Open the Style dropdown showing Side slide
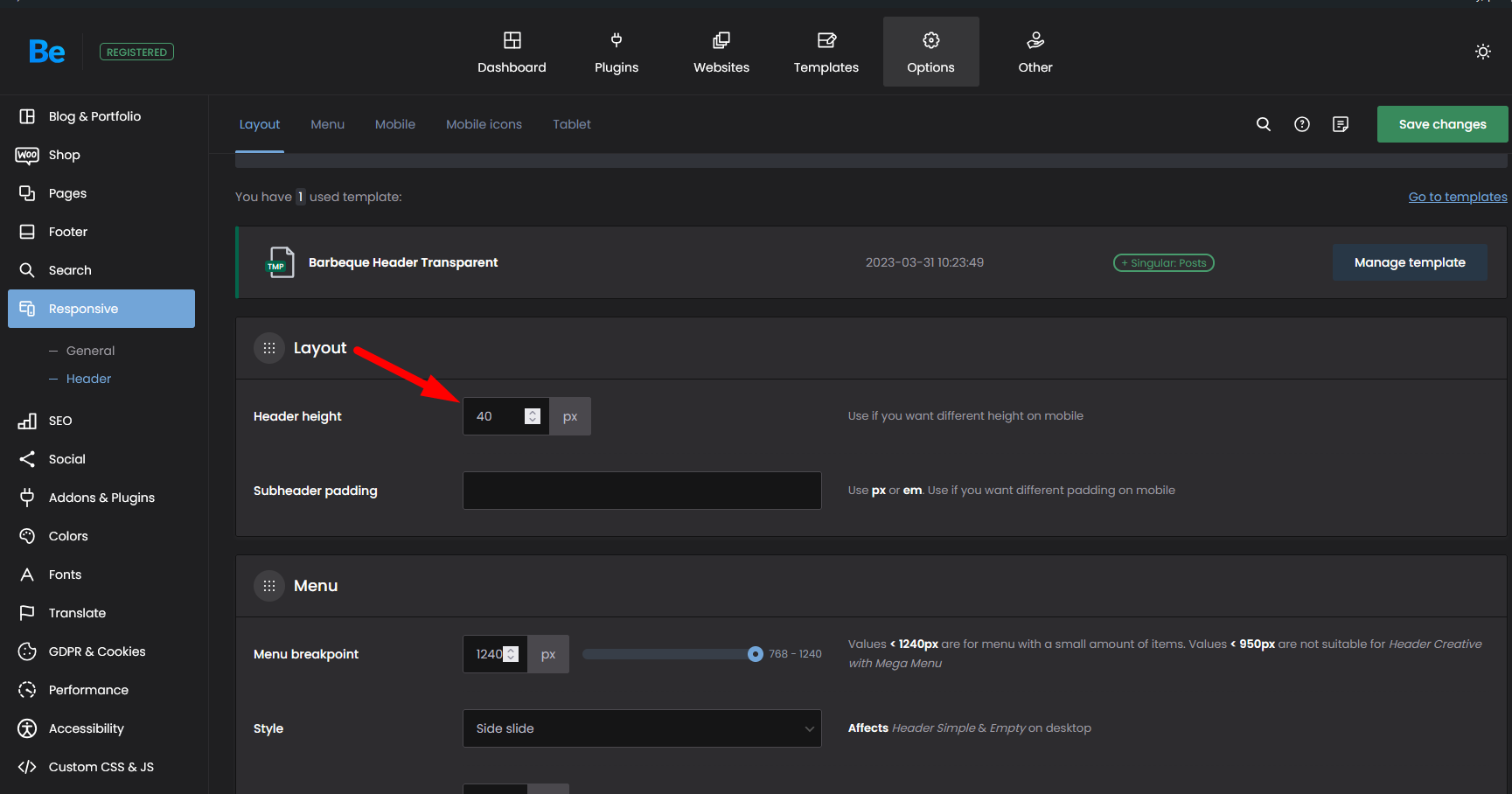 tap(642, 728)
